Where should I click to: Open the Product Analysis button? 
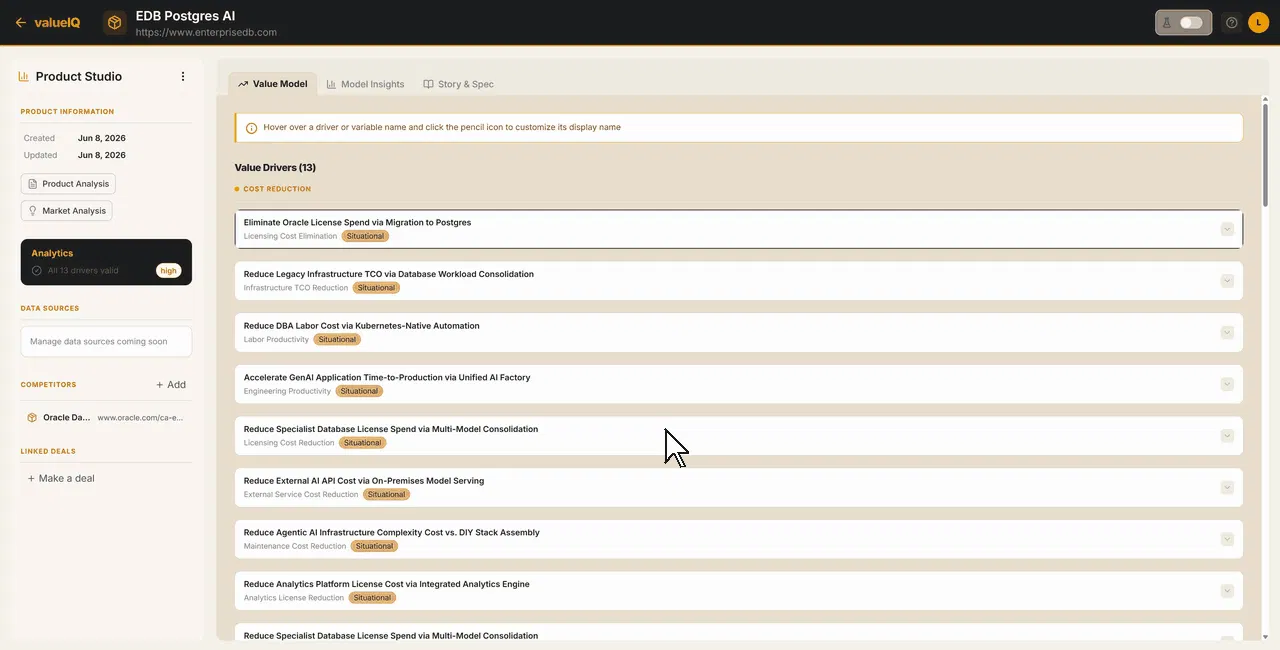click(68, 184)
